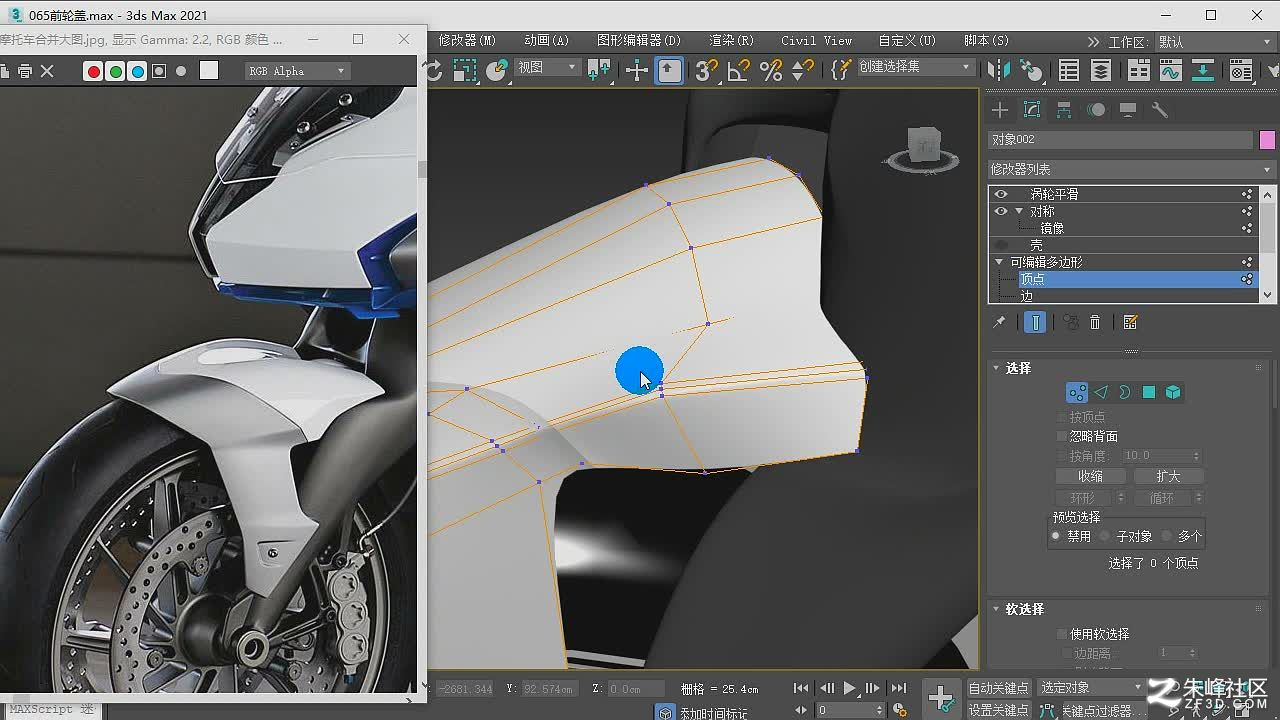Open the 动画(A) menu
This screenshot has height=720, width=1280.
(546, 40)
